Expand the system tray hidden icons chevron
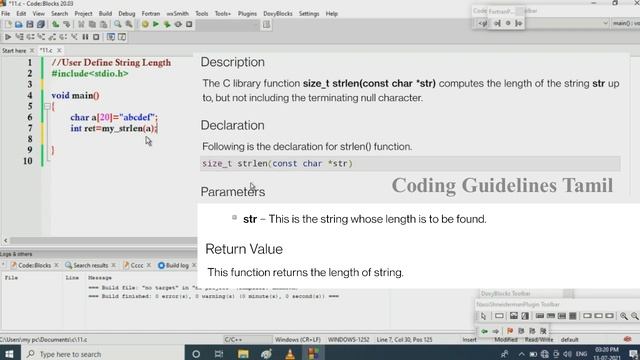Screen dimensions: 640x360 [x=521, y=354]
